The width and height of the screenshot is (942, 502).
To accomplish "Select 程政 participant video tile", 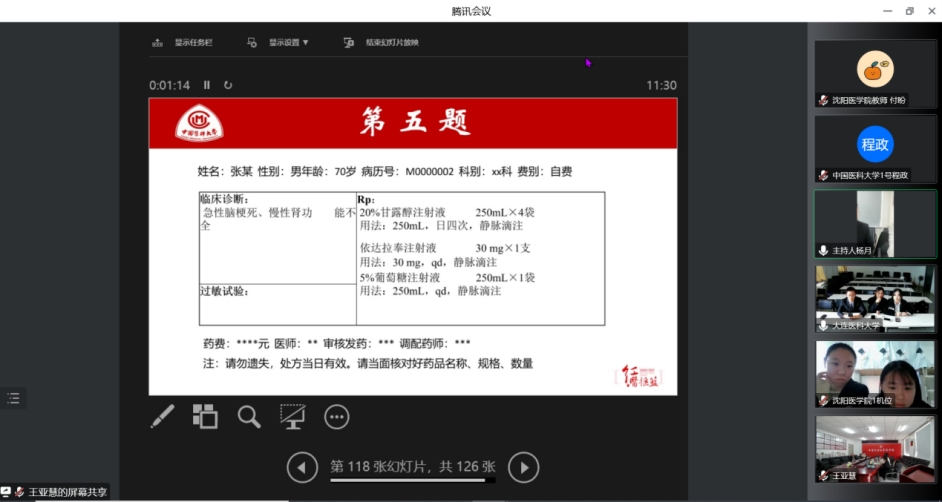I will [875, 144].
